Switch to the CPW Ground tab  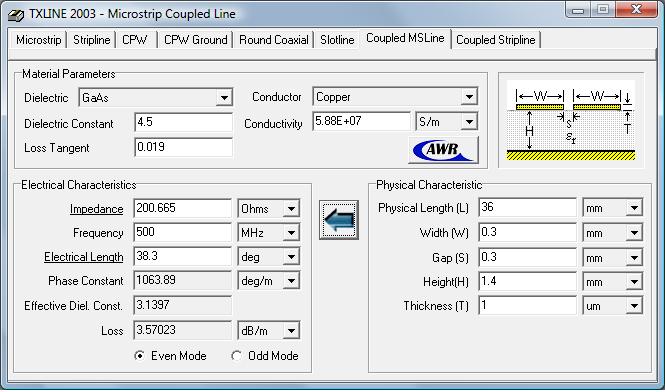(196, 40)
